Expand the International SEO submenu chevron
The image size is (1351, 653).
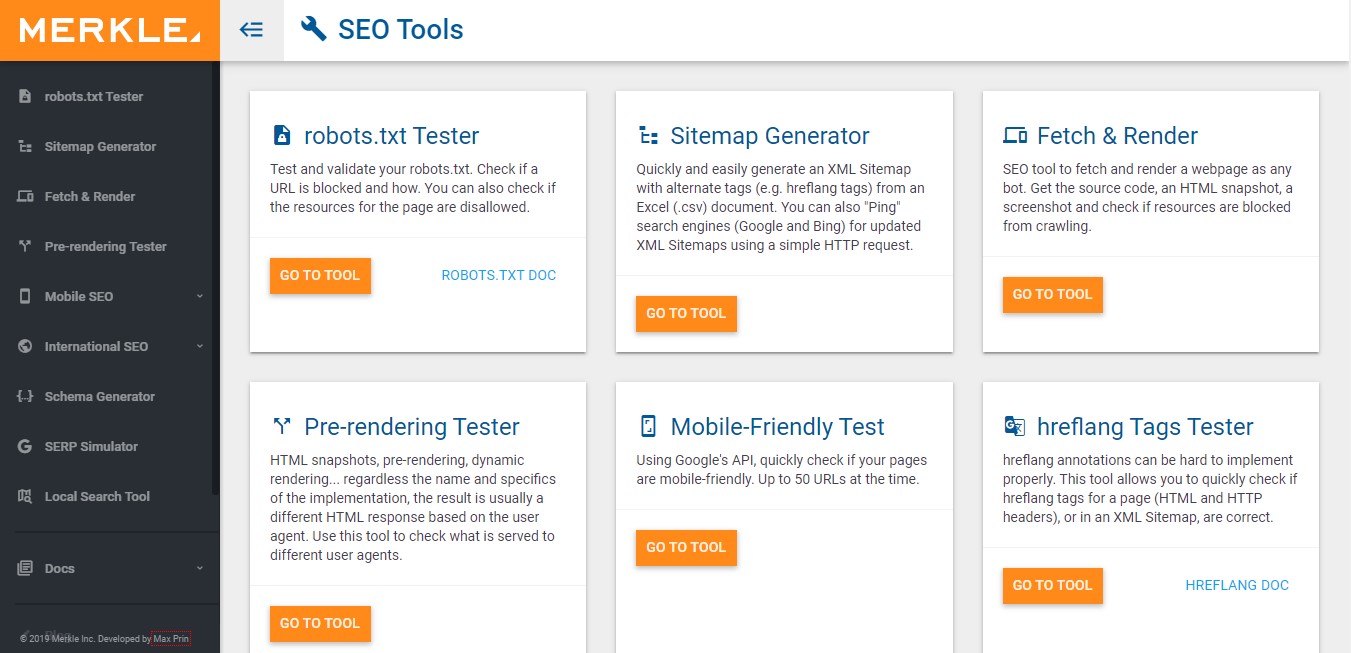click(199, 346)
